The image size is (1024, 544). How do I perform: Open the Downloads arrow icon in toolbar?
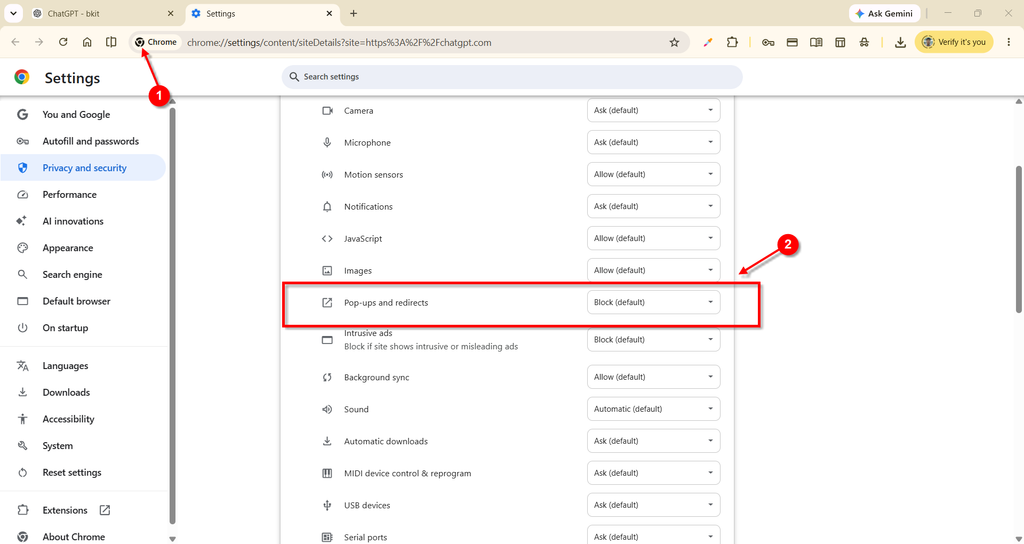click(x=900, y=42)
